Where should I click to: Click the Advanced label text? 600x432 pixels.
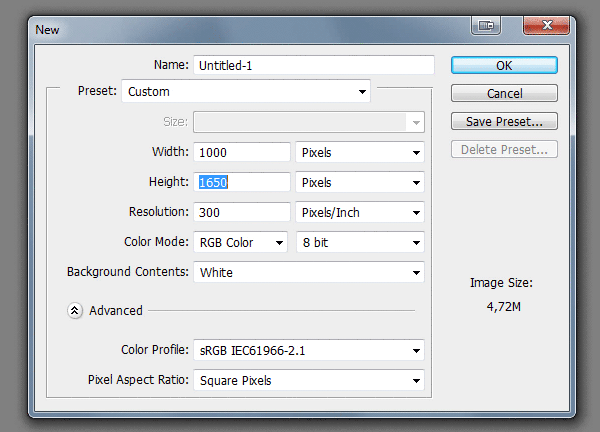[x=116, y=310]
